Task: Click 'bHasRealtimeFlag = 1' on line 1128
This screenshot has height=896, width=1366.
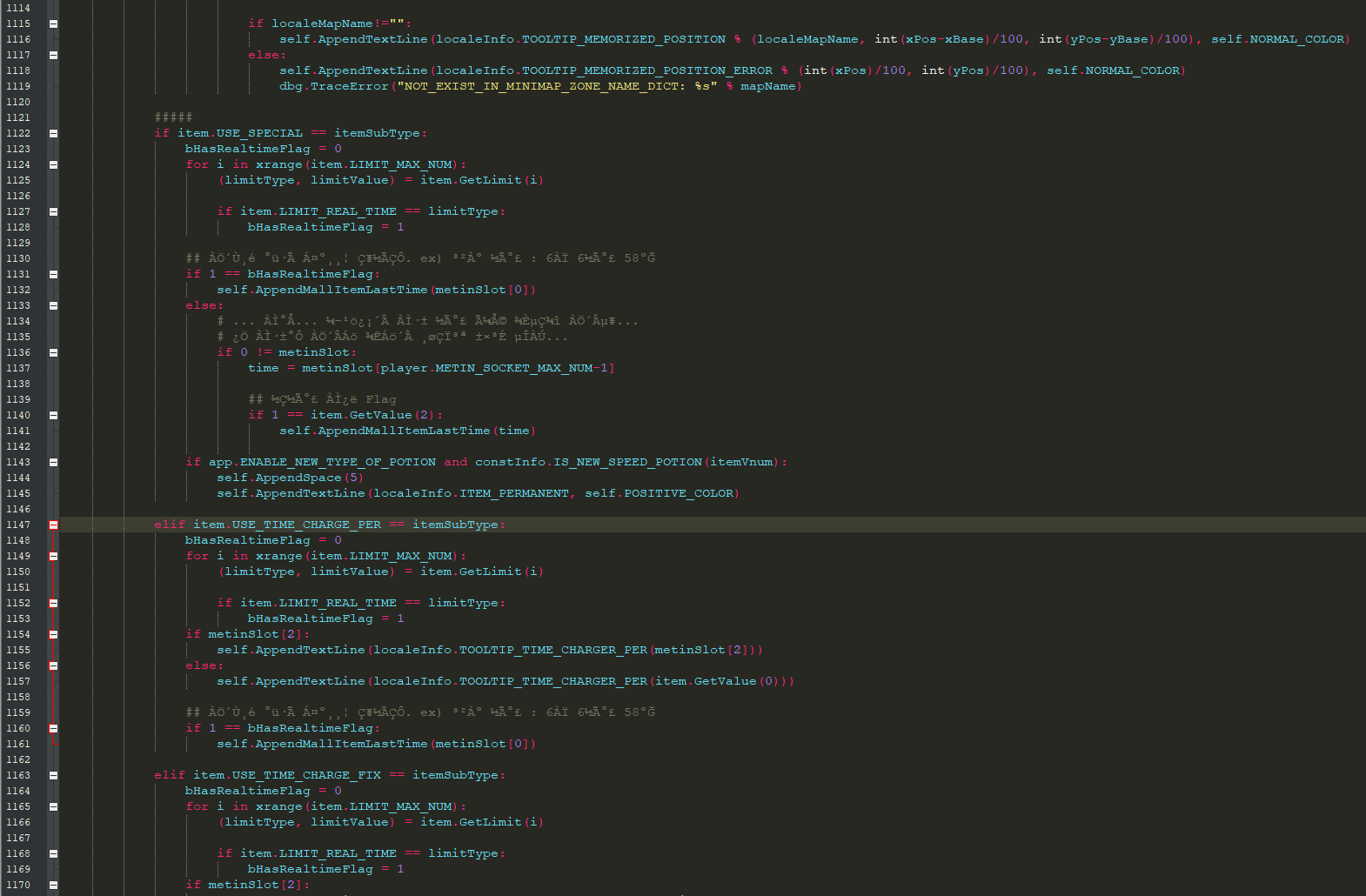Action: pyautogui.click(x=326, y=227)
